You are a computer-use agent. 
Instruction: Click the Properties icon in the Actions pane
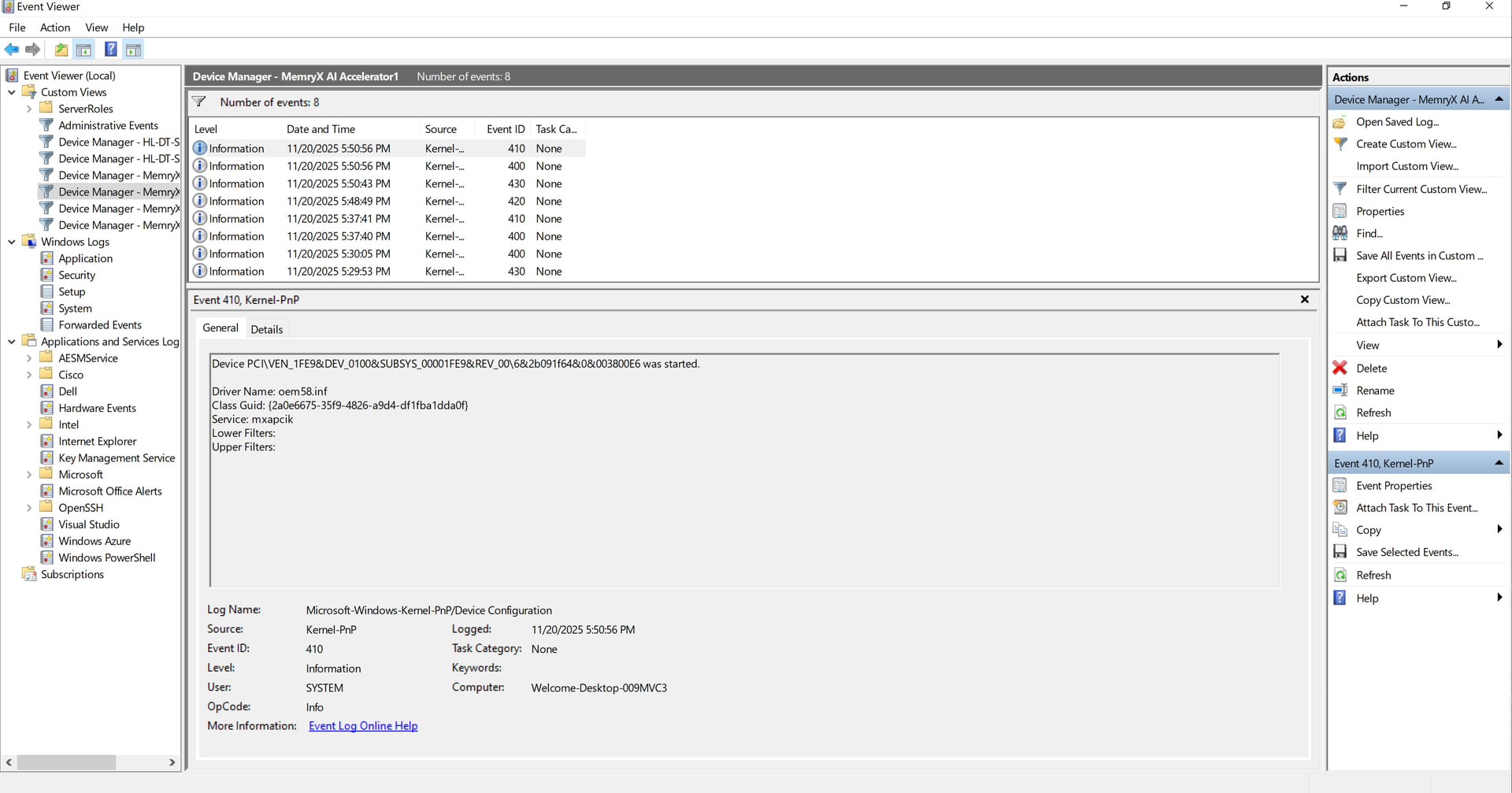(1340, 211)
